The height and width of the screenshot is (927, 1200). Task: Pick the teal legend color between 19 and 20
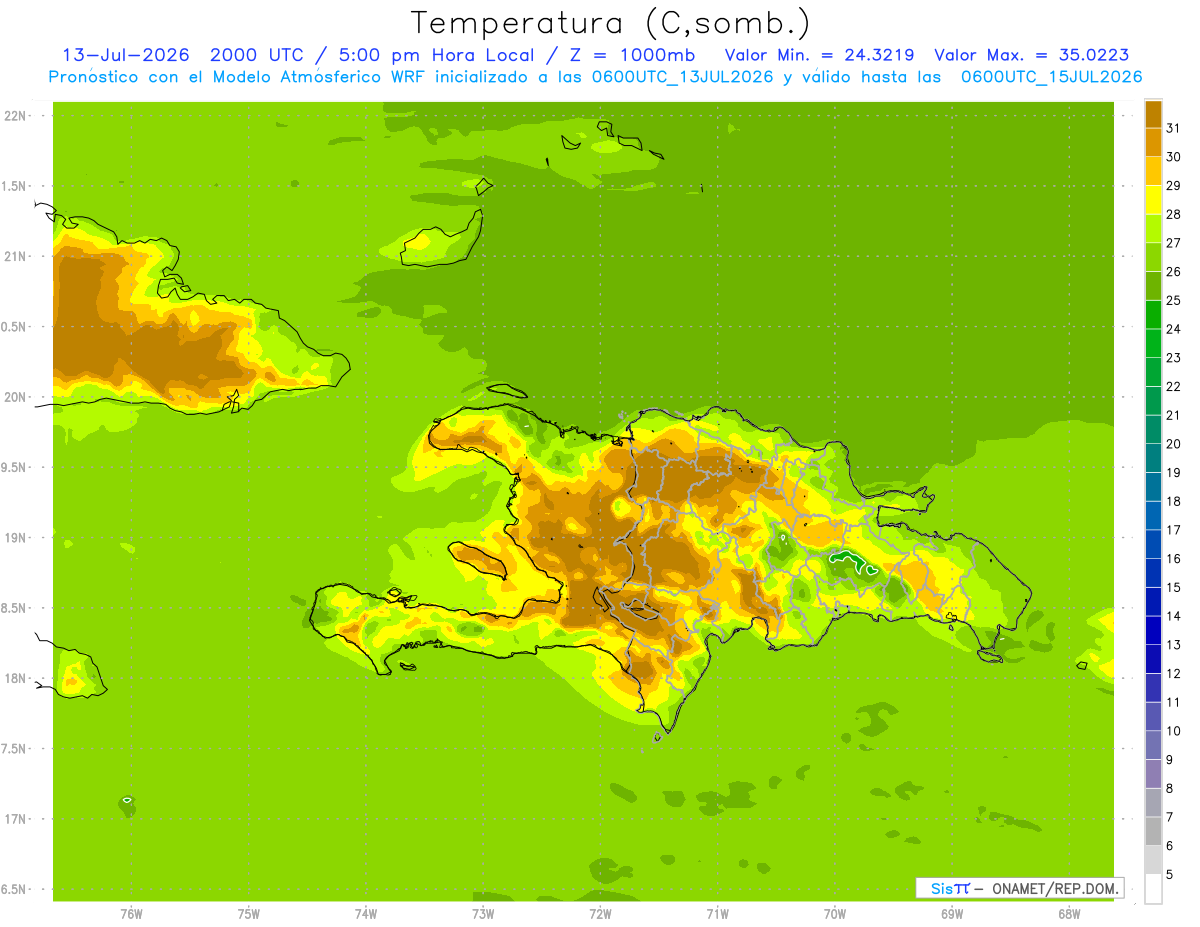point(1153,457)
